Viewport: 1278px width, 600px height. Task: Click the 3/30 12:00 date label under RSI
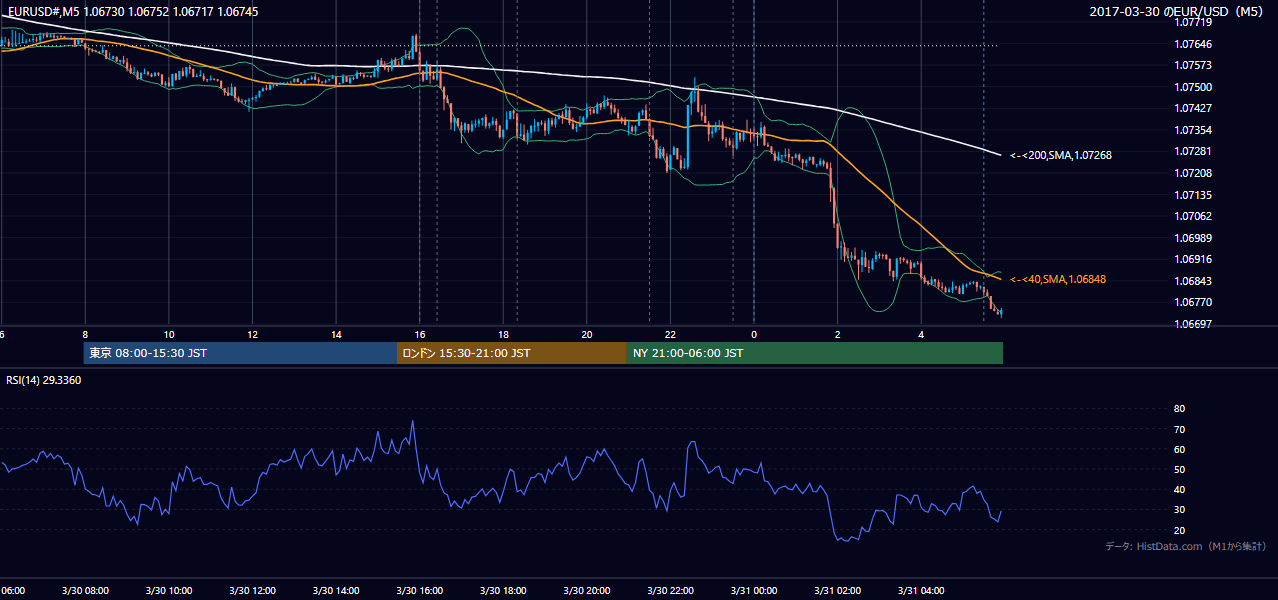click(252, 590)
